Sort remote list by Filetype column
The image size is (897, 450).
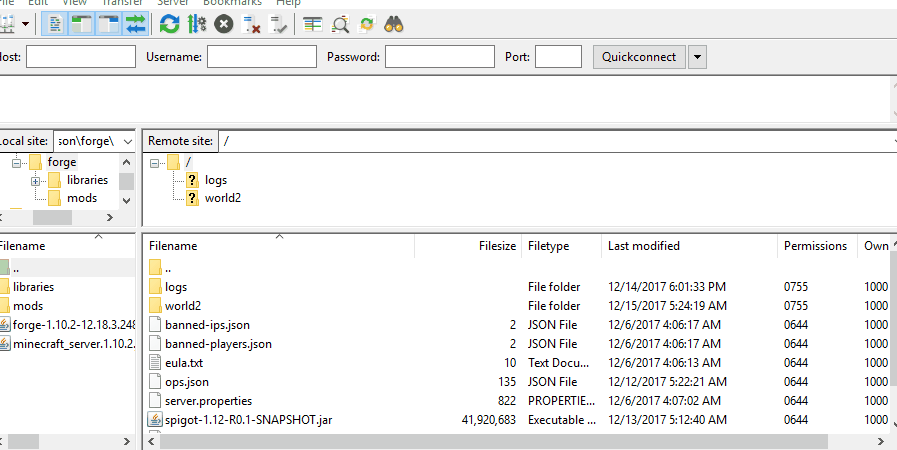click(x=561, y=246)
